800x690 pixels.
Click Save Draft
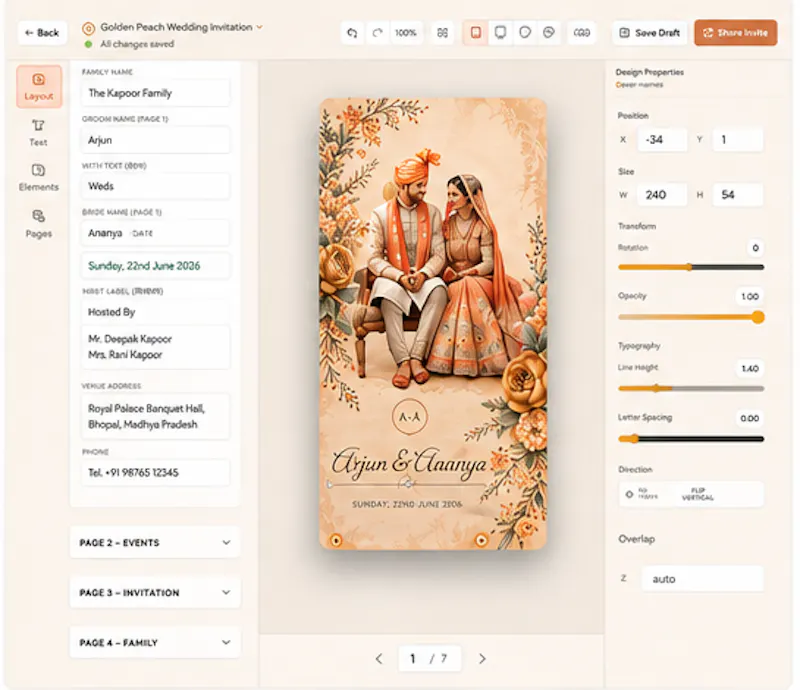tap(649, 33)
